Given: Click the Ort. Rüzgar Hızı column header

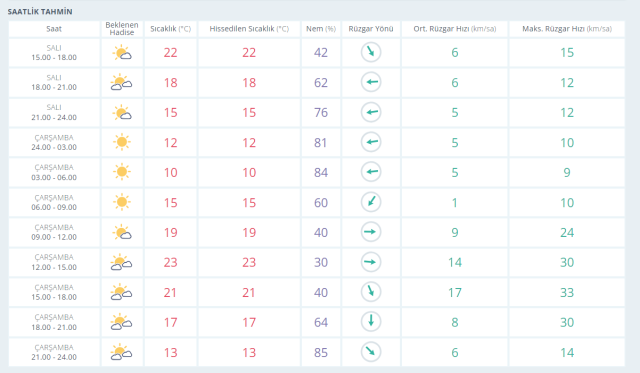Looking at the screenshot, I should coord(455,29).
